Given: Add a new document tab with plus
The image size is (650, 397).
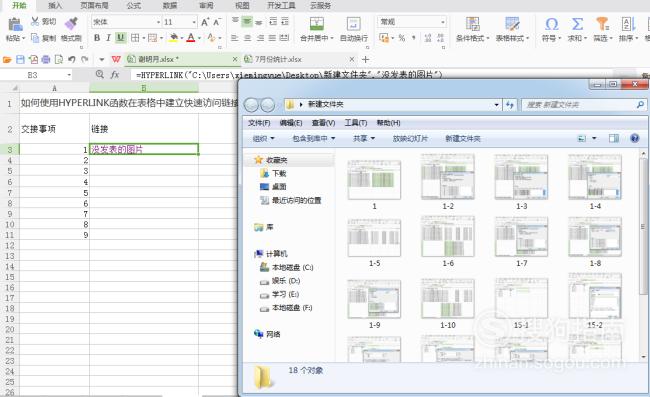Looking at the screenshot, I should [365, 59].
